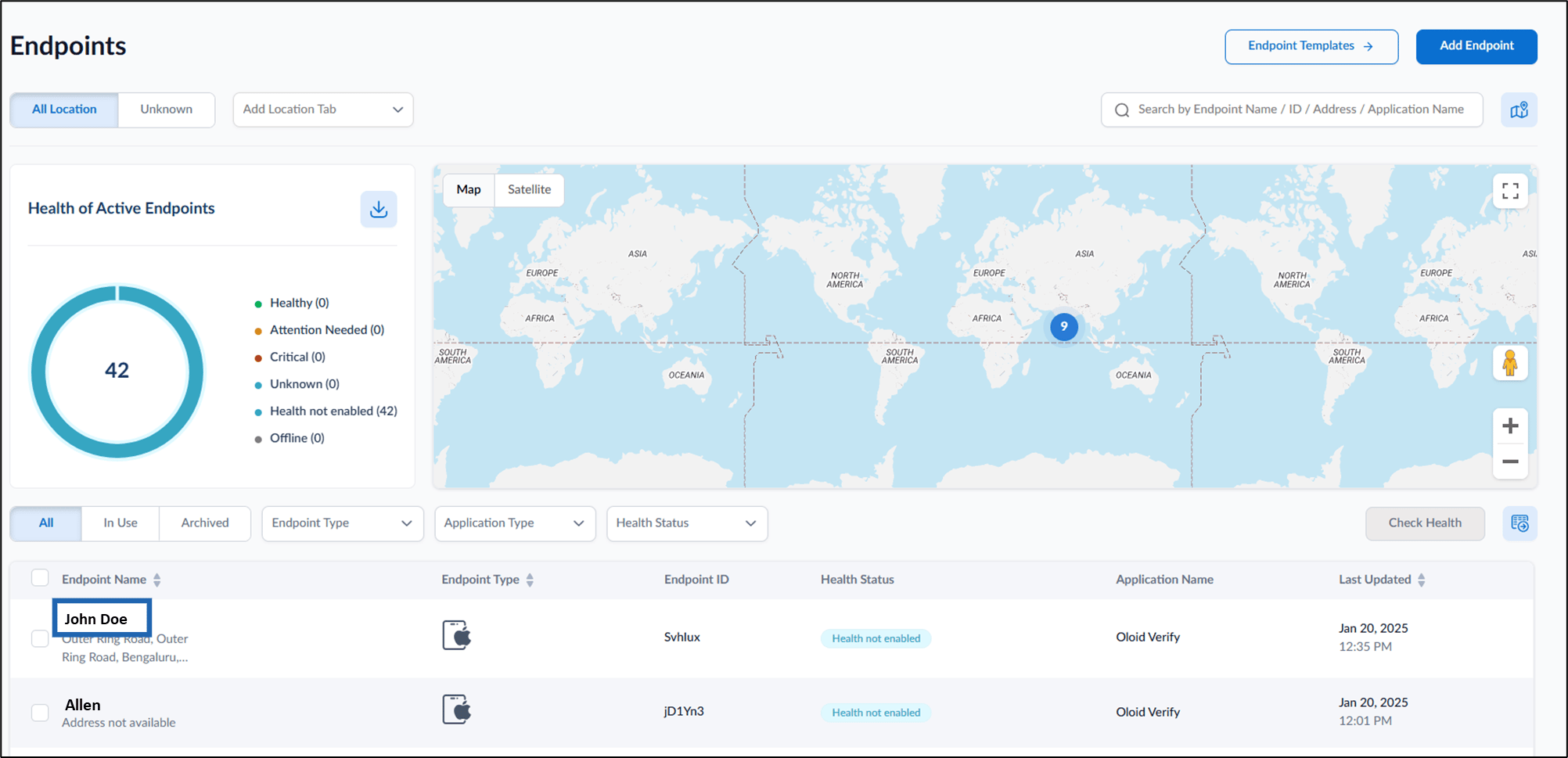Expand the Application Type filter dropdown
The image size is (1568, 758).
pos(515,523)
